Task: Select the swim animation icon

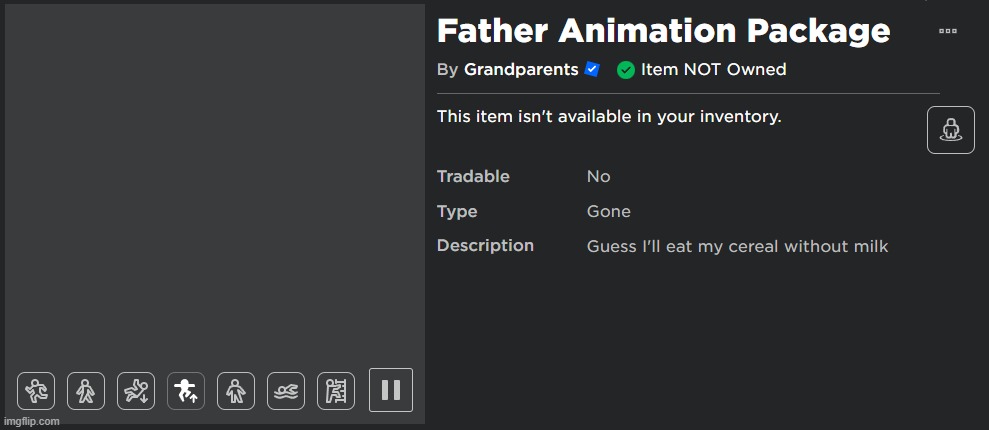Action: 286,391
